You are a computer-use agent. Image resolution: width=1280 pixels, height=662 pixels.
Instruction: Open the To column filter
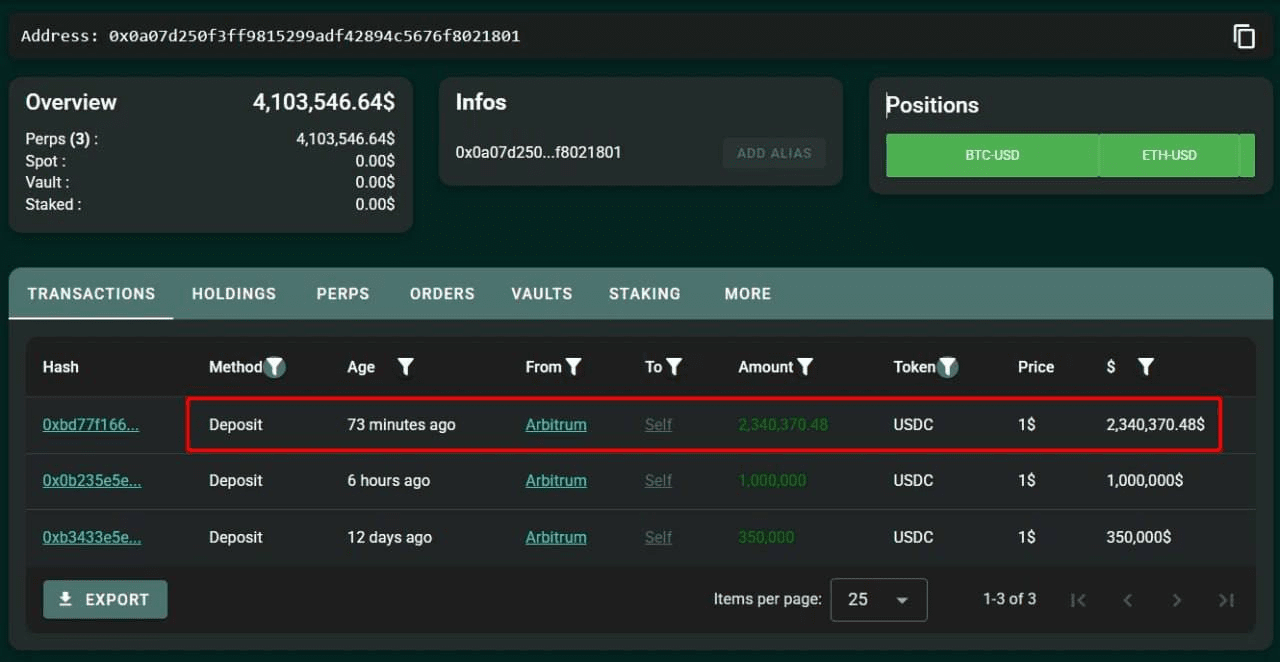coord(675,367)
